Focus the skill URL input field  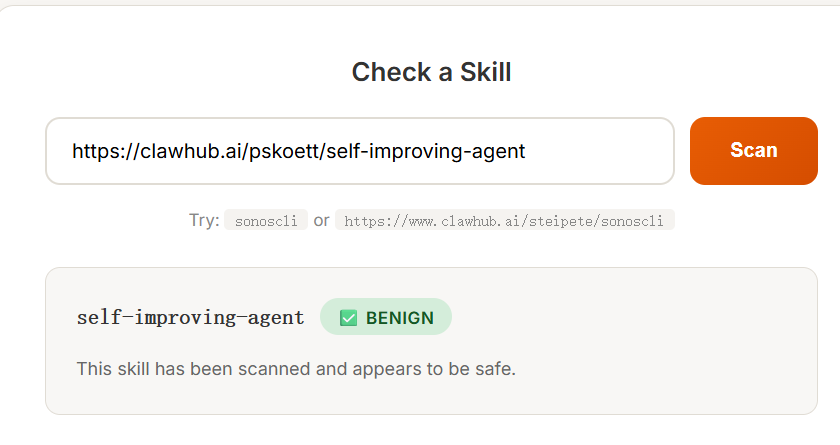click(x=360, y=151)
